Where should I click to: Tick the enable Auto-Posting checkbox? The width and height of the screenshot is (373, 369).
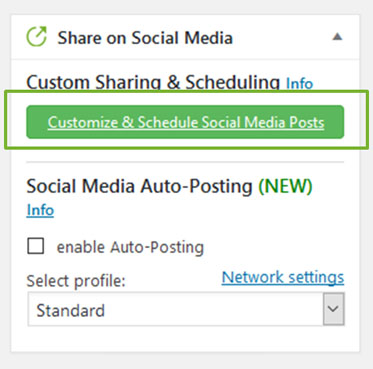click(36, 246)
